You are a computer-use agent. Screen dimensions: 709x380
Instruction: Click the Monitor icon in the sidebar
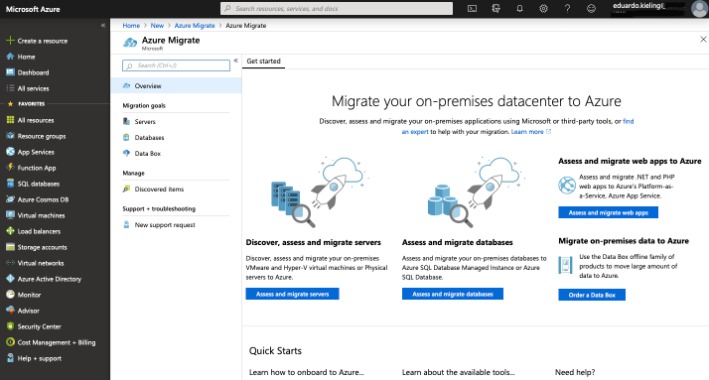coord(10,294)
